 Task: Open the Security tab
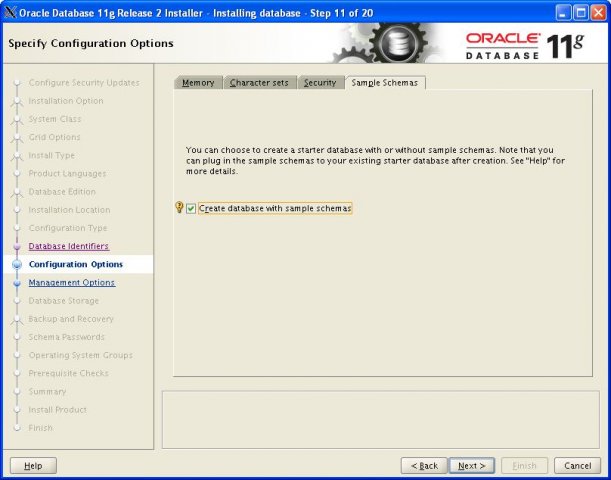320,83
